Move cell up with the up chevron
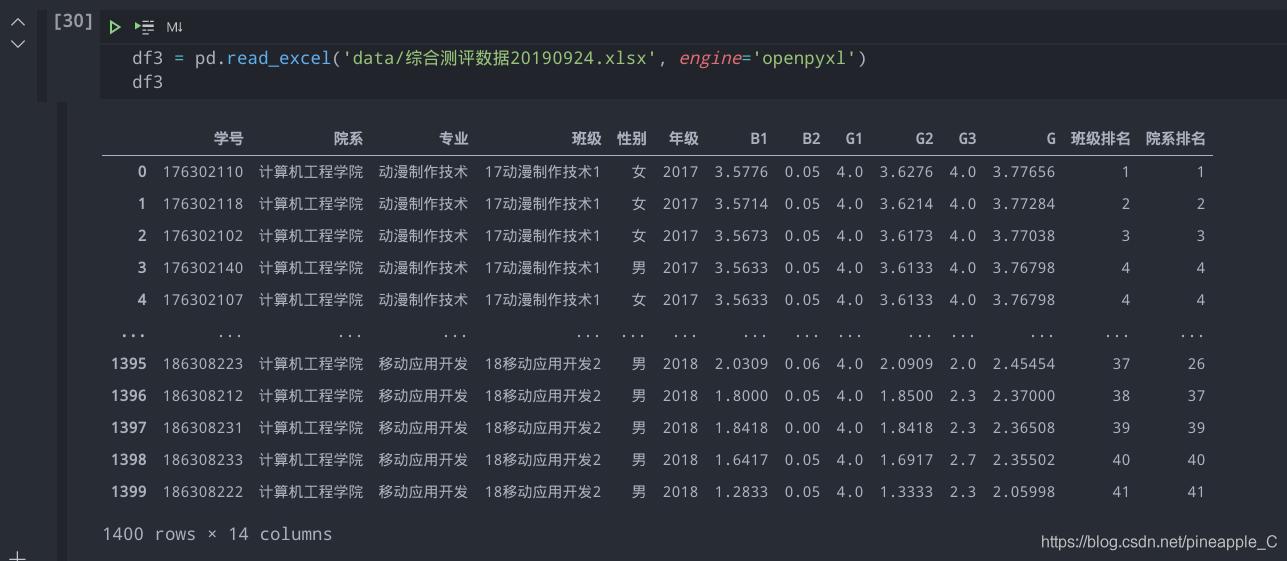Viewport: 1287px width, 561px height. [x=18, y=21]
